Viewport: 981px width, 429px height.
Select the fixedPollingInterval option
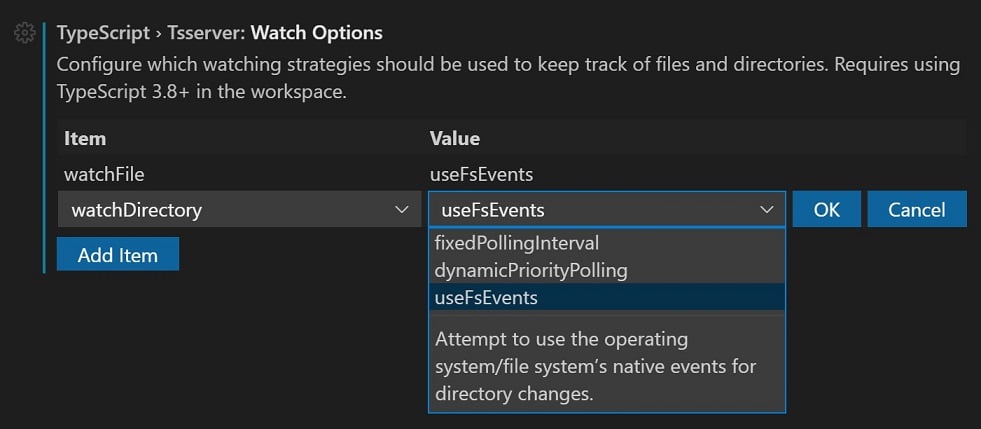pyautogui.click(x=516, y=243)
